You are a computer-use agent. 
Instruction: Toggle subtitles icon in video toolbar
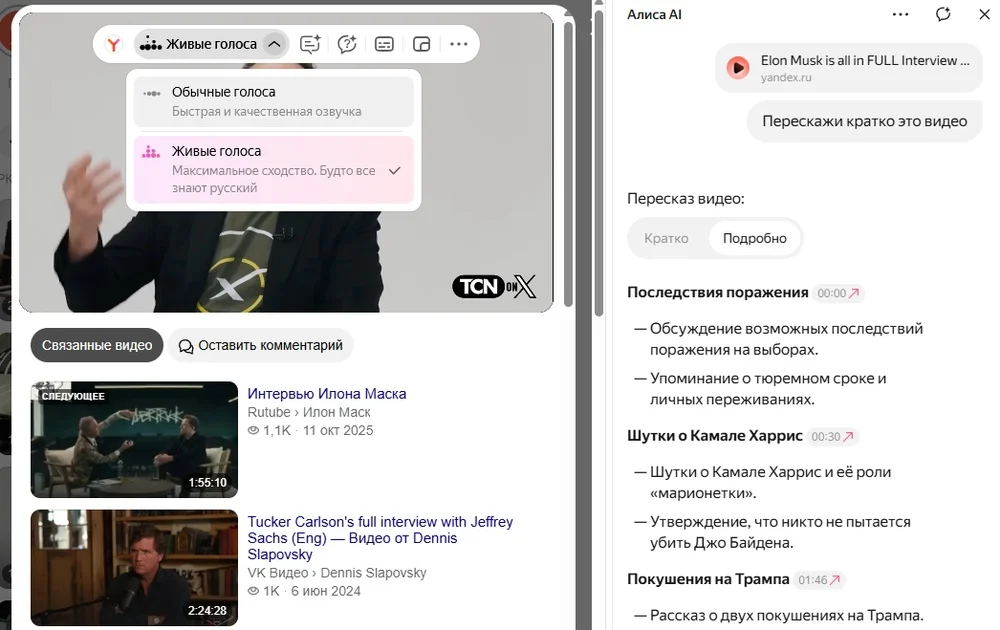click(384, 44)
